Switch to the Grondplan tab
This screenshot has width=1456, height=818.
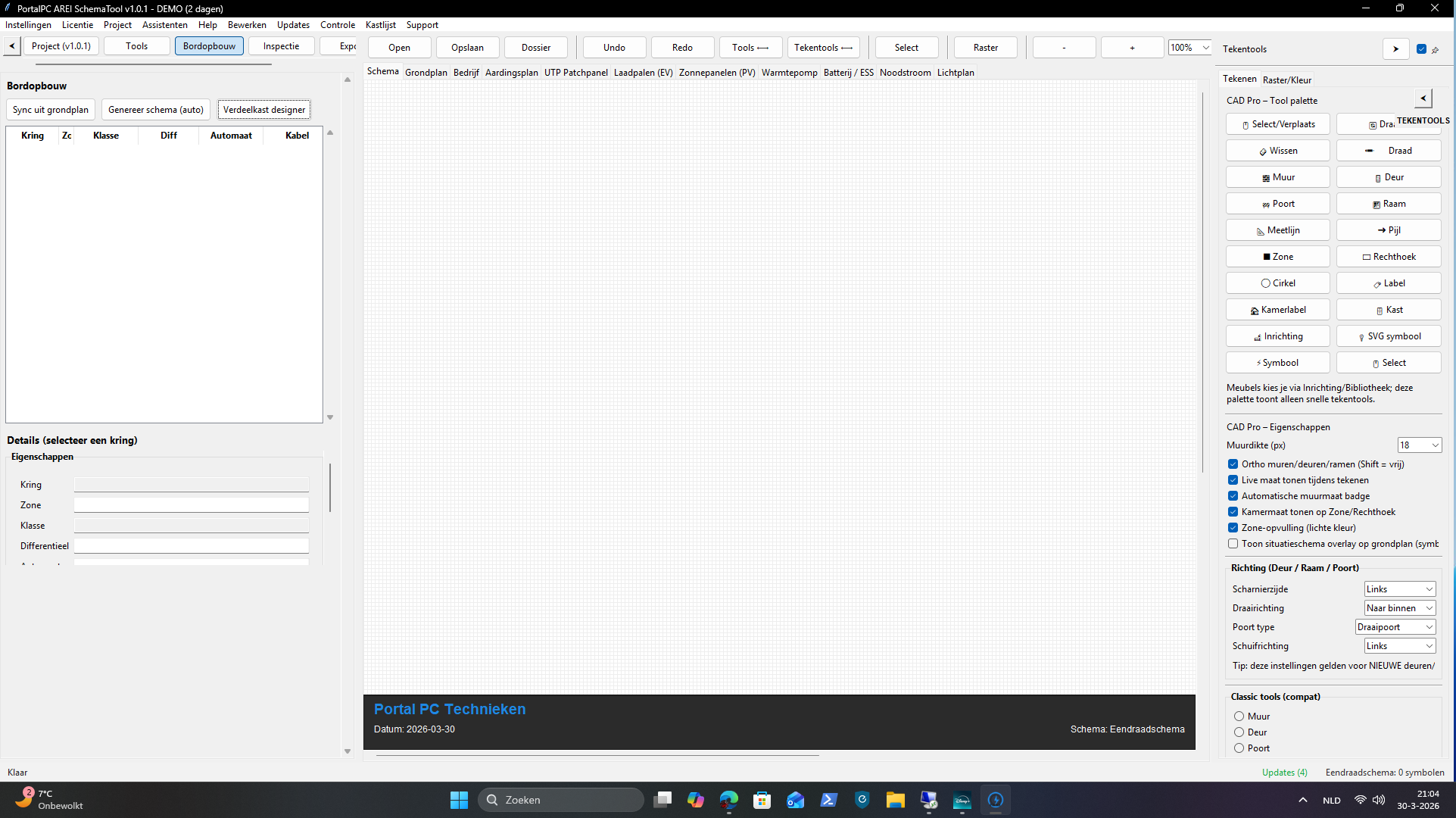pos(426,73)
